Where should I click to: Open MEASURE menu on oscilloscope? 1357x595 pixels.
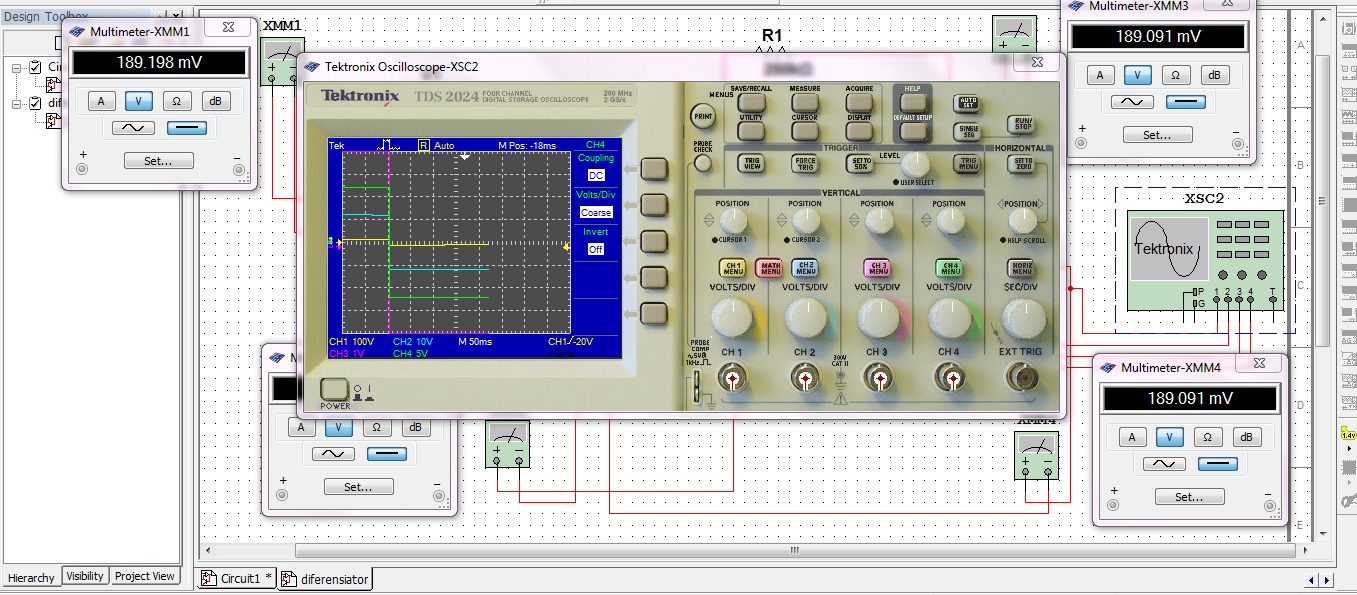point(805,101)
